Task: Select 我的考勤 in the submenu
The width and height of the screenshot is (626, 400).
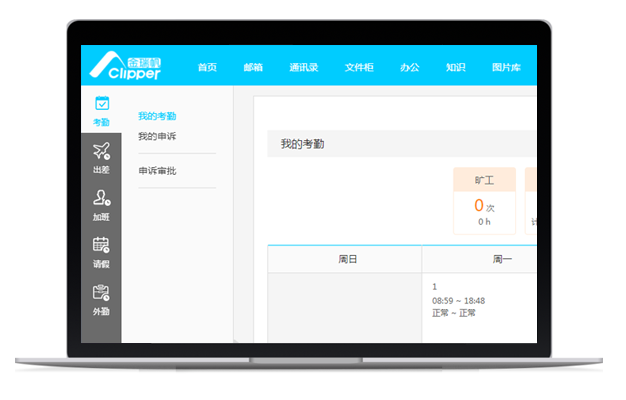Action: click(157, 117)
